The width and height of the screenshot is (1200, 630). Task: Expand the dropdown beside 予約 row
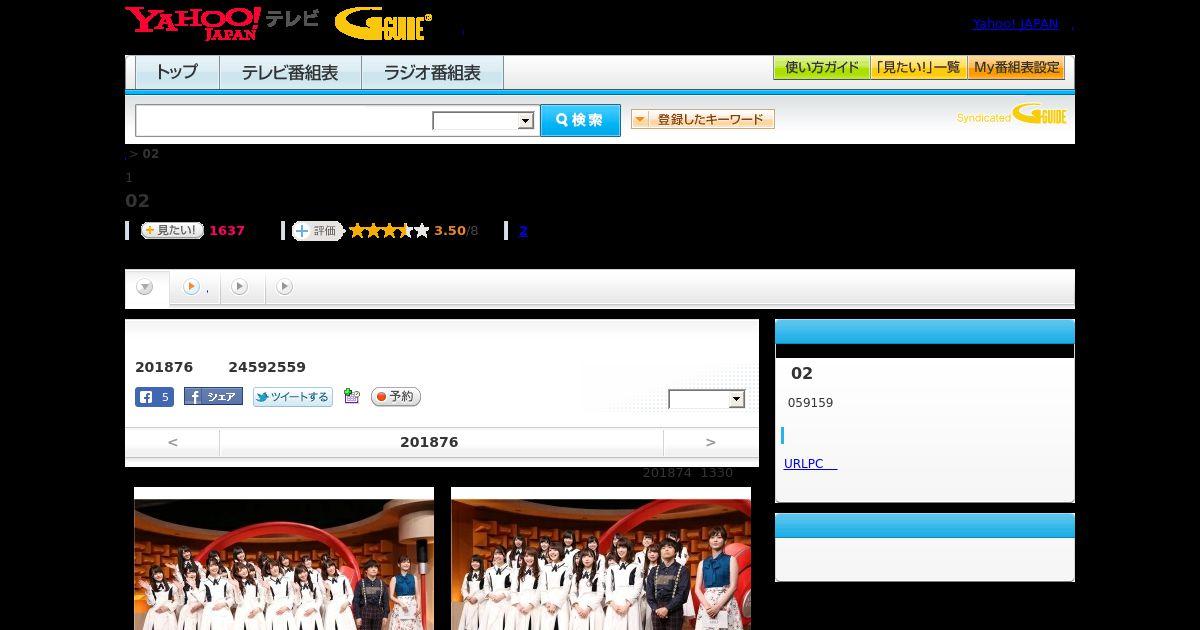(x=707, y=399)
